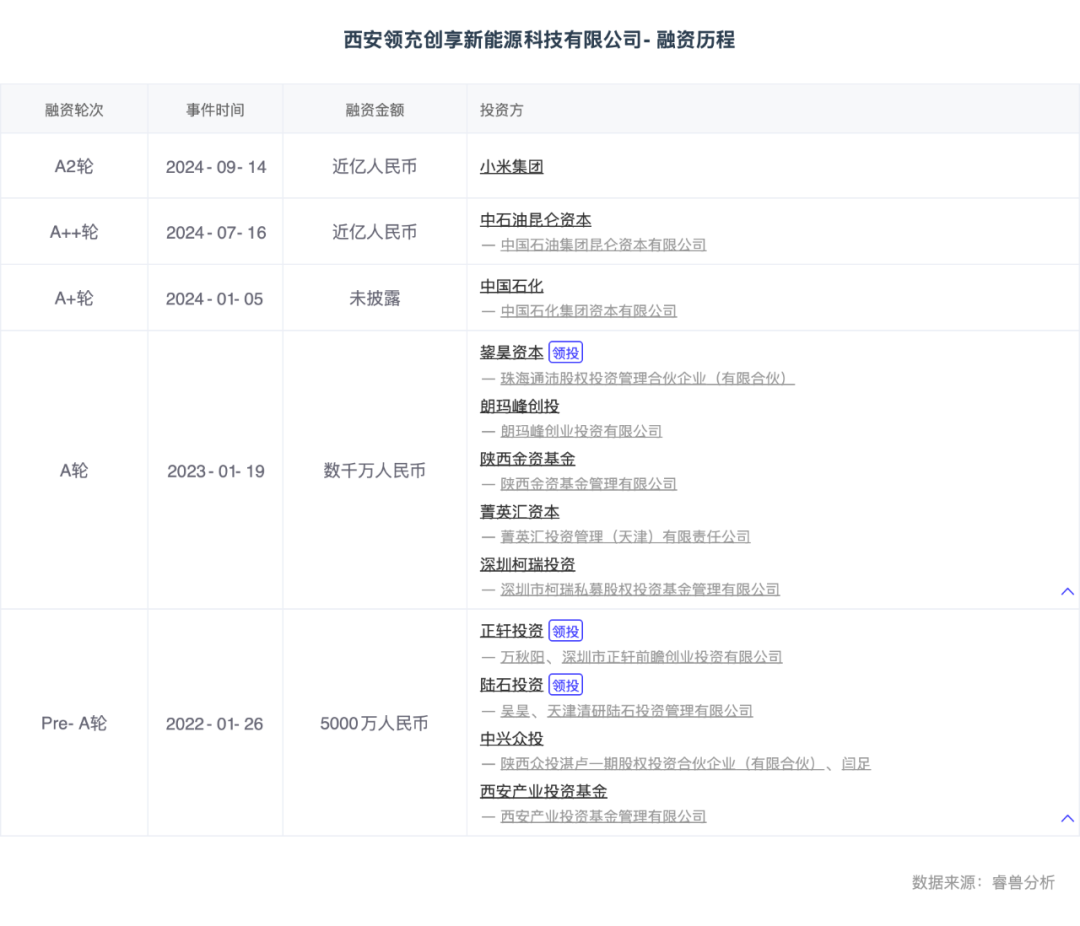Open the 朗玛峰创投 investor link
The image size is (1080, 926).
520,407
